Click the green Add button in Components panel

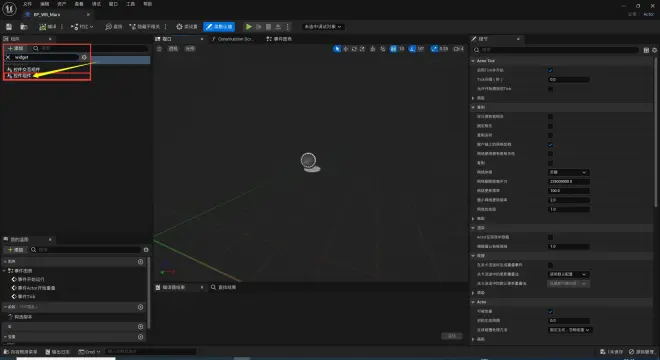click(x=16, y=48)
